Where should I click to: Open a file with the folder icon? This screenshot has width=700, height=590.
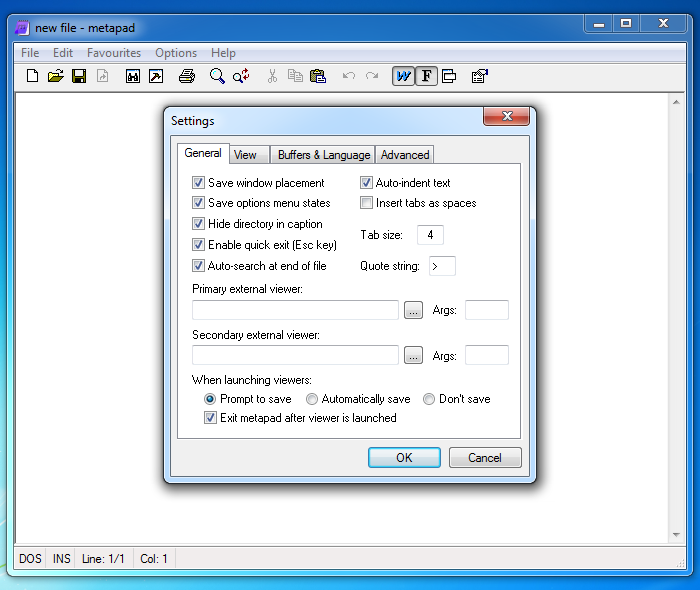pos(56,76)
